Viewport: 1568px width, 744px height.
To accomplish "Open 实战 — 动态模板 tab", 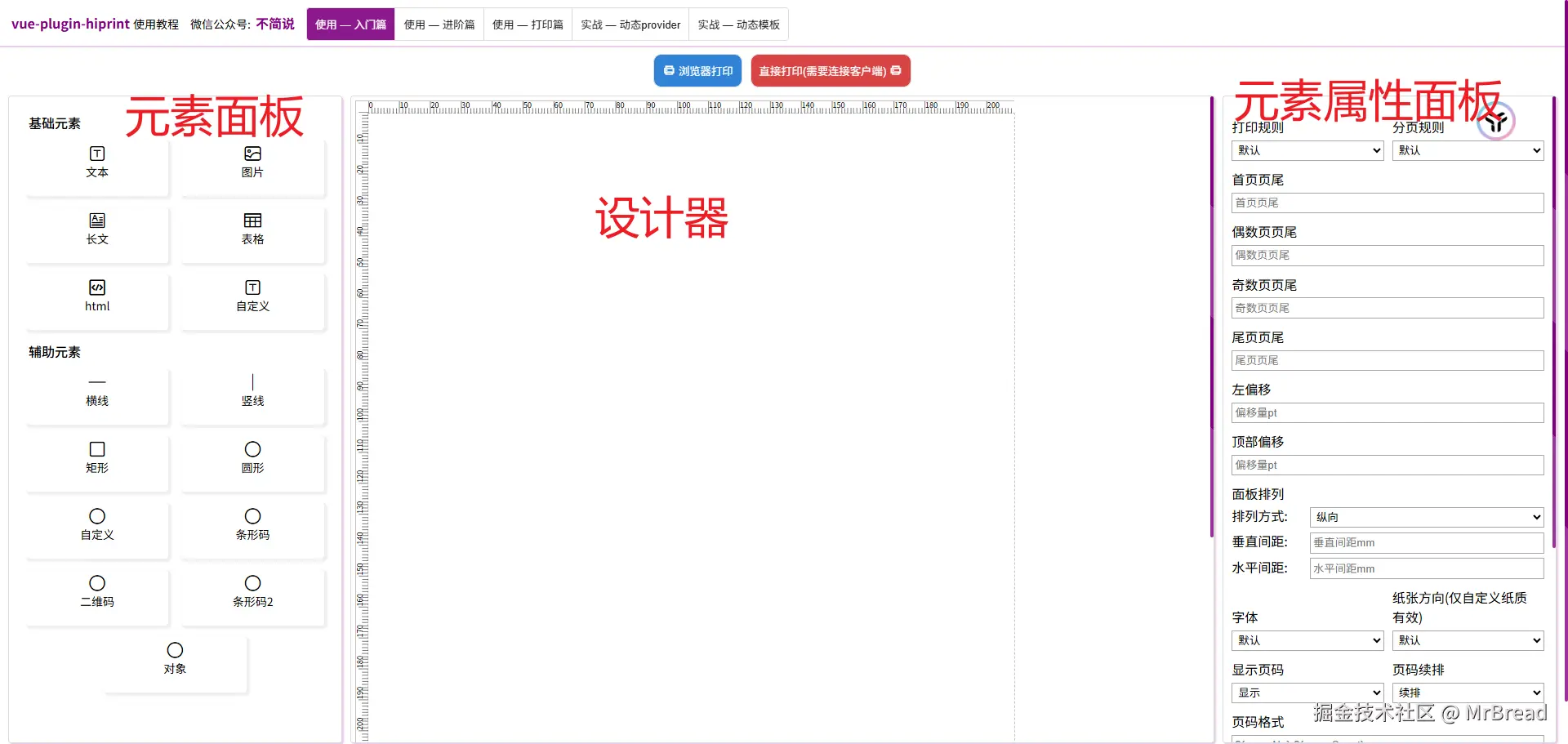I will click(737, 24).
